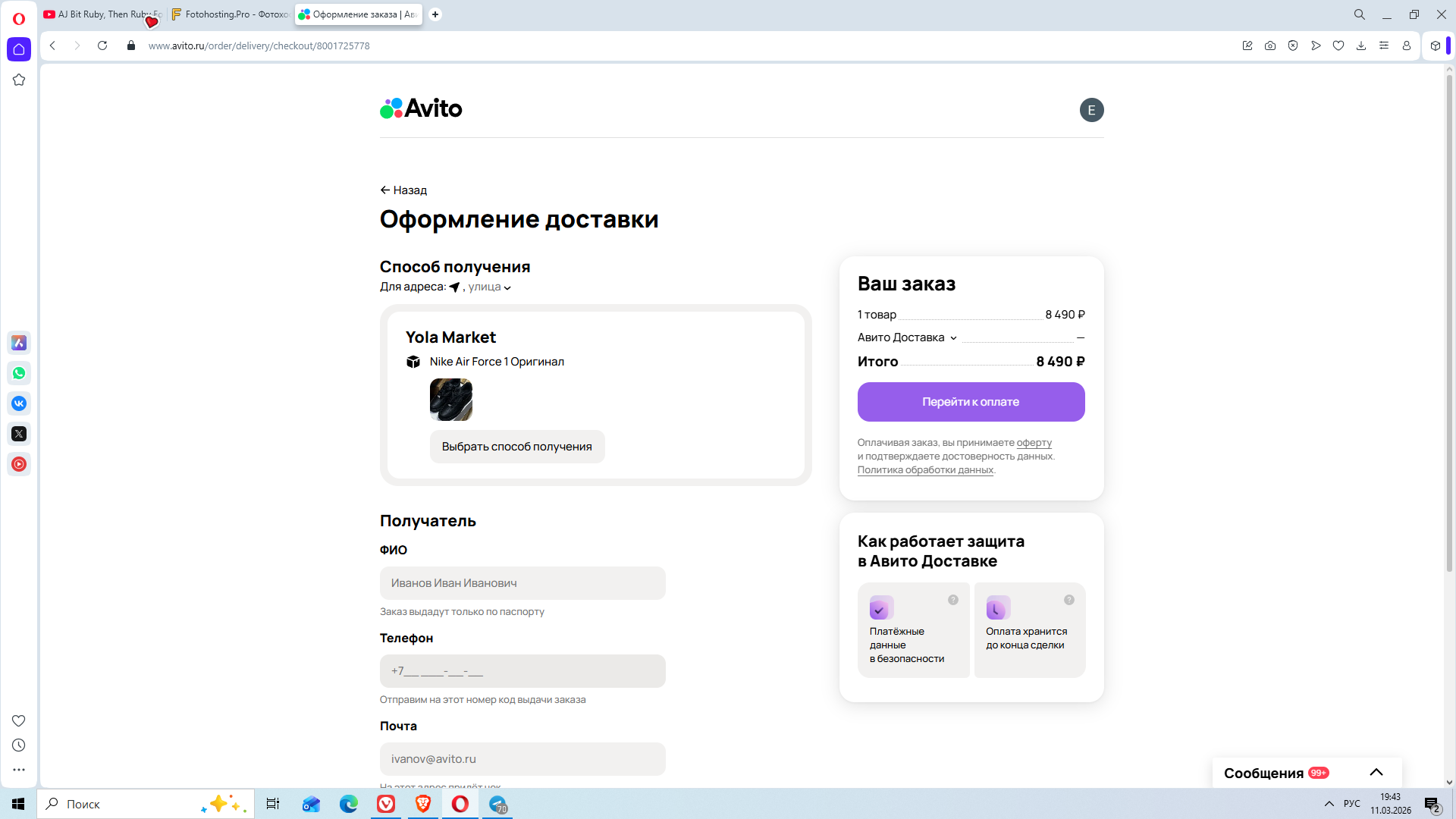This screenshot has width=1456, height=819.
Task: Open Opera snapshot camera icon
Action: click(1270, 45)
